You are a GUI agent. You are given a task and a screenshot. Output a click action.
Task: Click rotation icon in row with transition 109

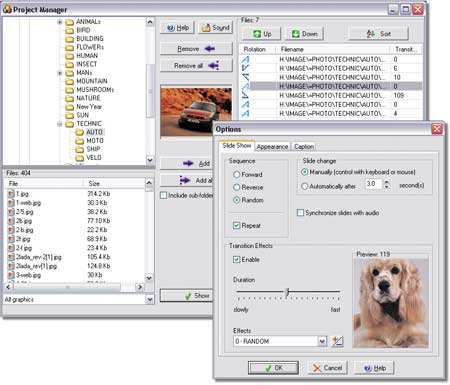coord(246,95)
